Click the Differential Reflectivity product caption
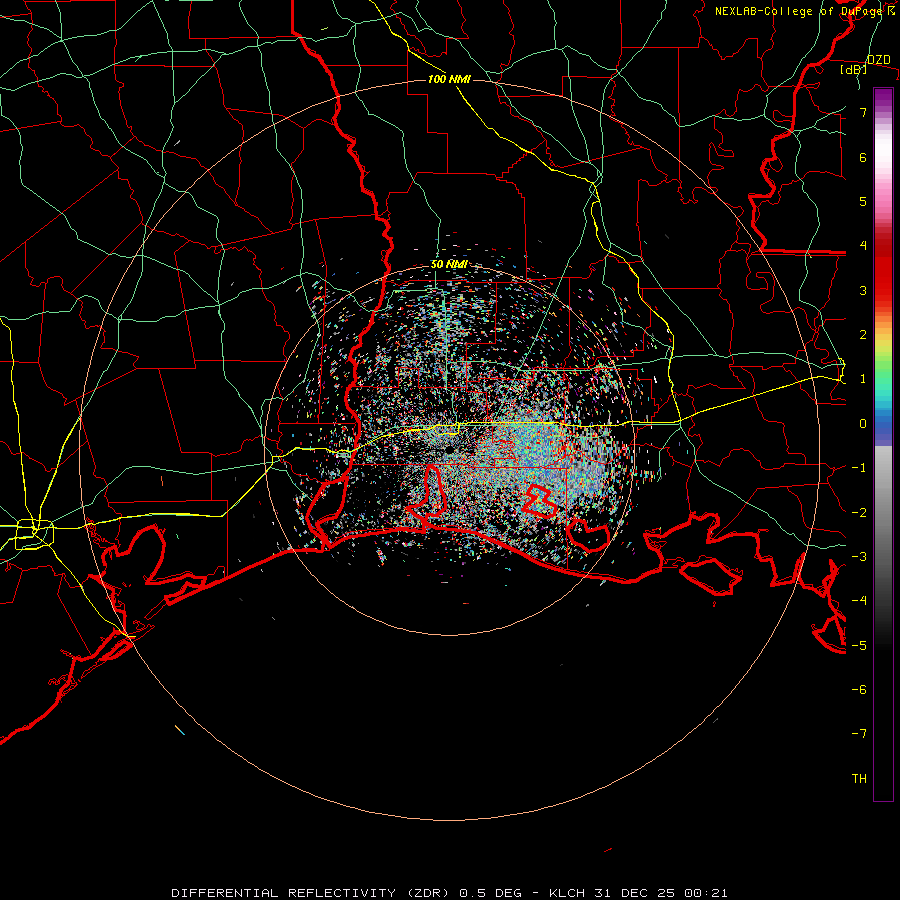The width and height of the screenshot is (900, 900). (x=449, y=893)
